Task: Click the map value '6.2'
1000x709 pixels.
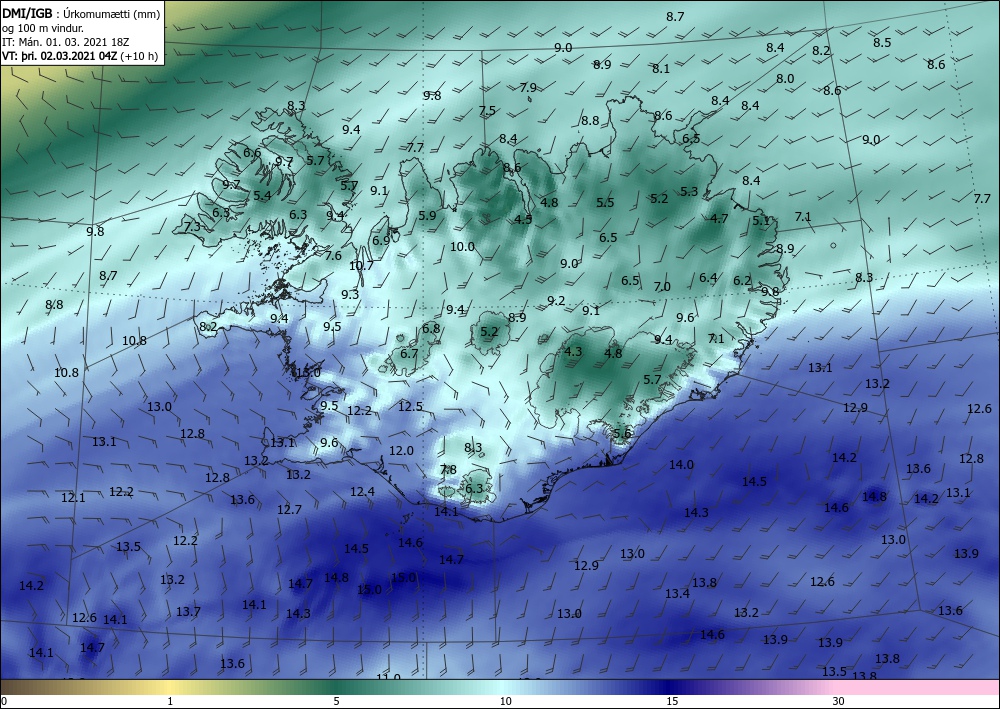Action: [x=742, y=281]
